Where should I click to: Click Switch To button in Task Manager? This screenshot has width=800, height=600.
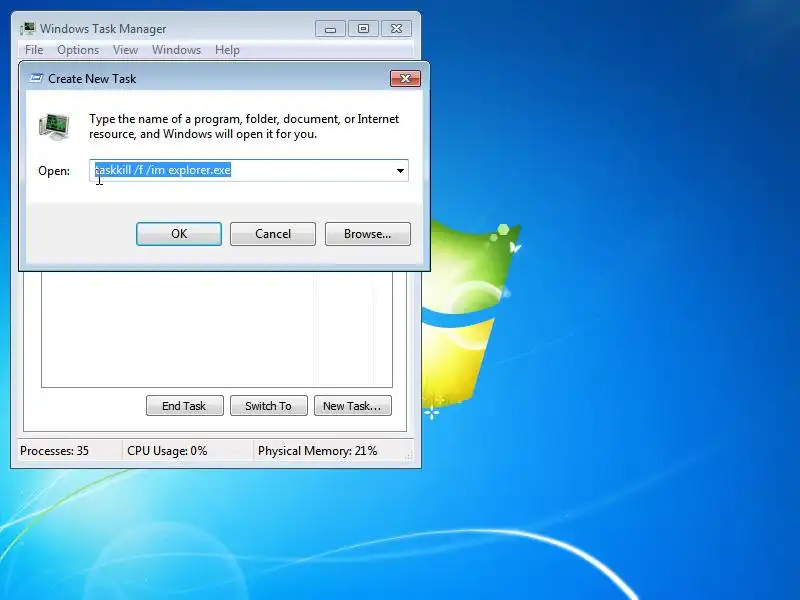tap(268, 406)
